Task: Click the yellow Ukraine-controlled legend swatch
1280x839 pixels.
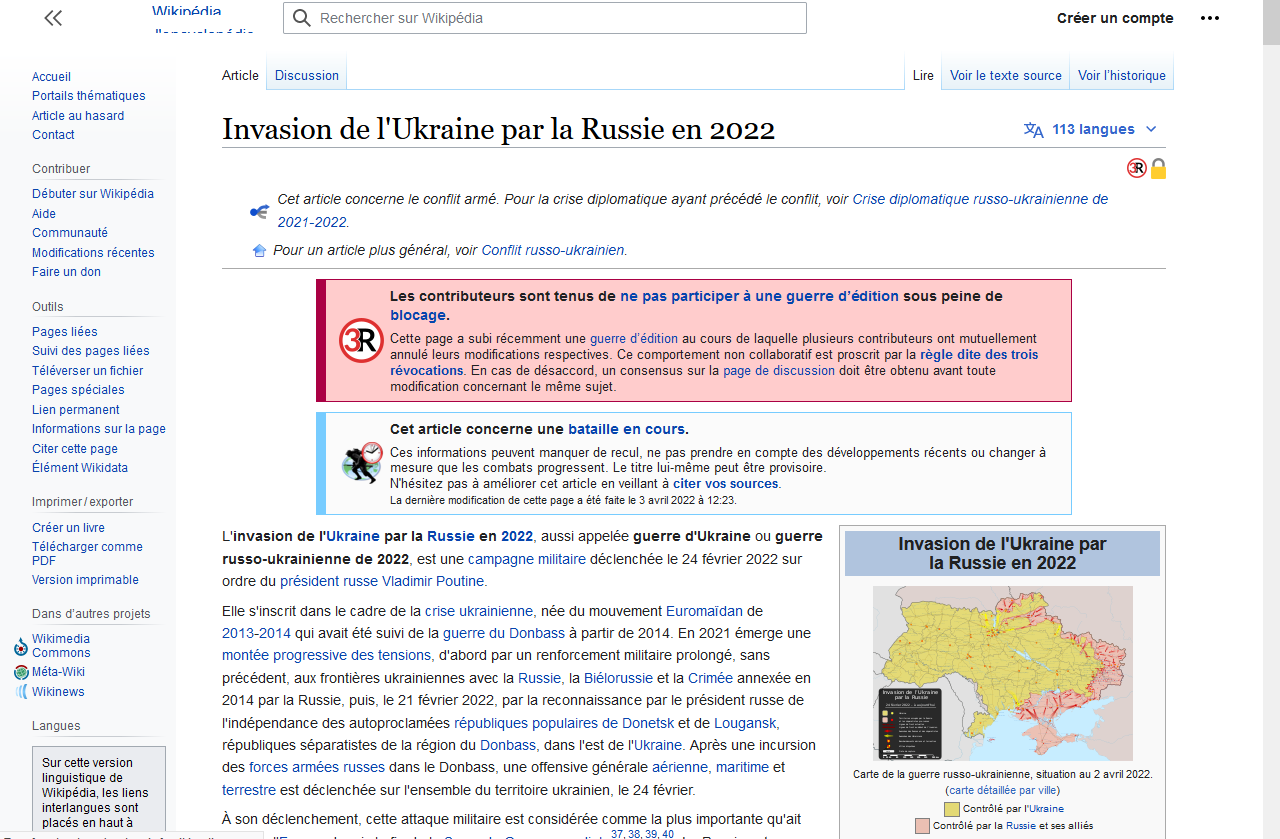Action: tap(951, 808)
